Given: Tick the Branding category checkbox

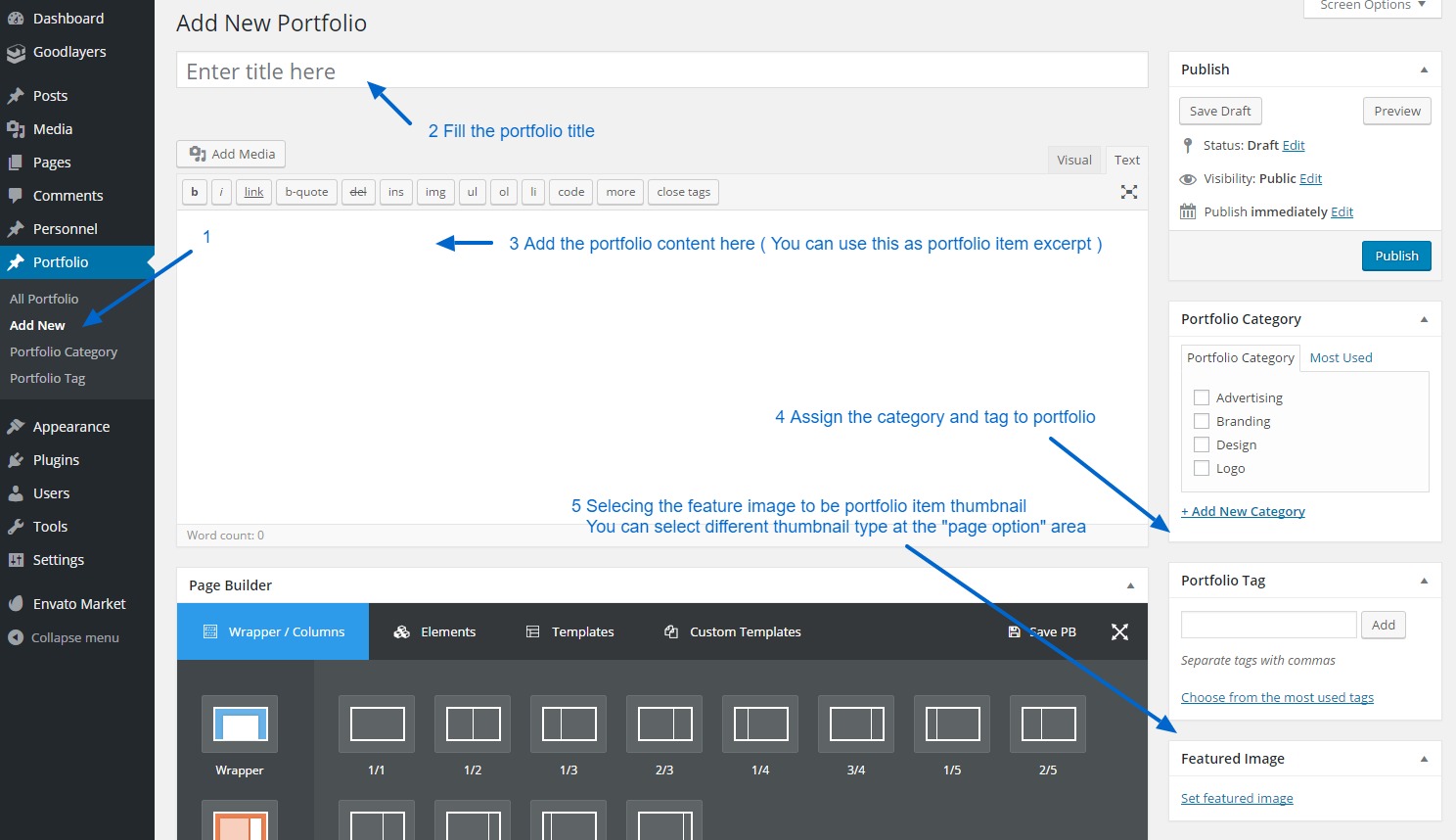Looking at the screenshot, I should point(1202,421).
